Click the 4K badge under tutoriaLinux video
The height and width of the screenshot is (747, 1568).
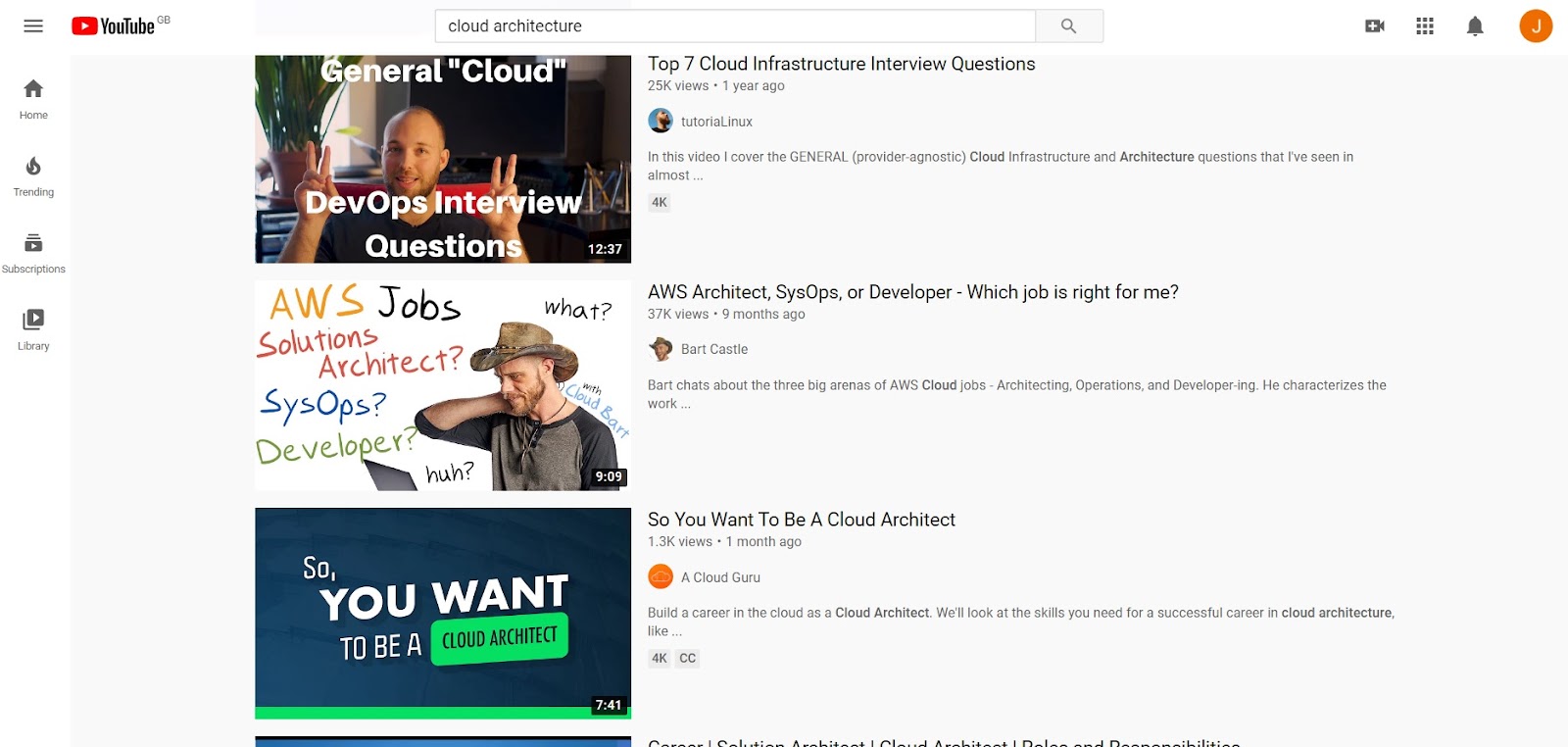(x=660, y=203)
